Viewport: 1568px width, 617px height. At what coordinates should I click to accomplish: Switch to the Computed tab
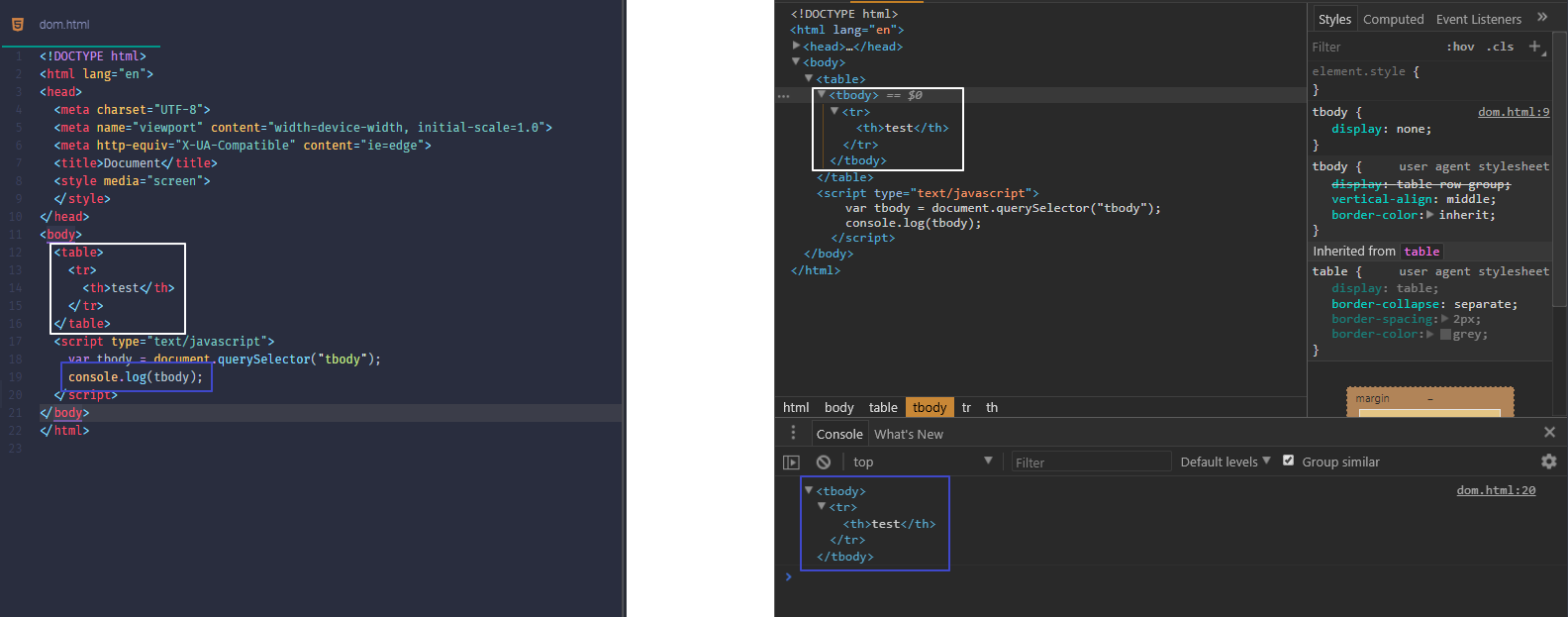click(1393, 19)
